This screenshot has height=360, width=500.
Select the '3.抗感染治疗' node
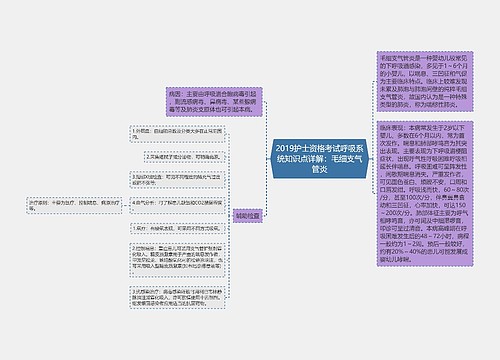177,297
